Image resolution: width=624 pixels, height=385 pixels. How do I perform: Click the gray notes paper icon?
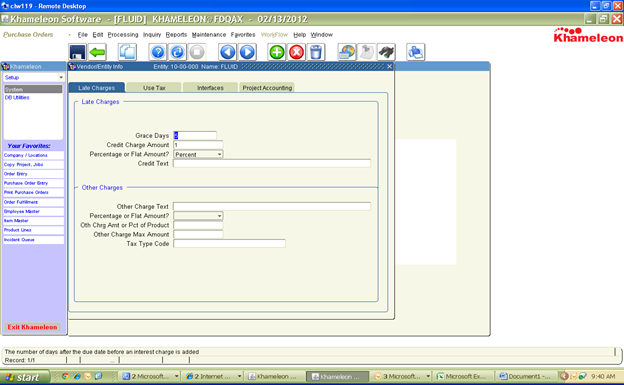pos(366,52)
